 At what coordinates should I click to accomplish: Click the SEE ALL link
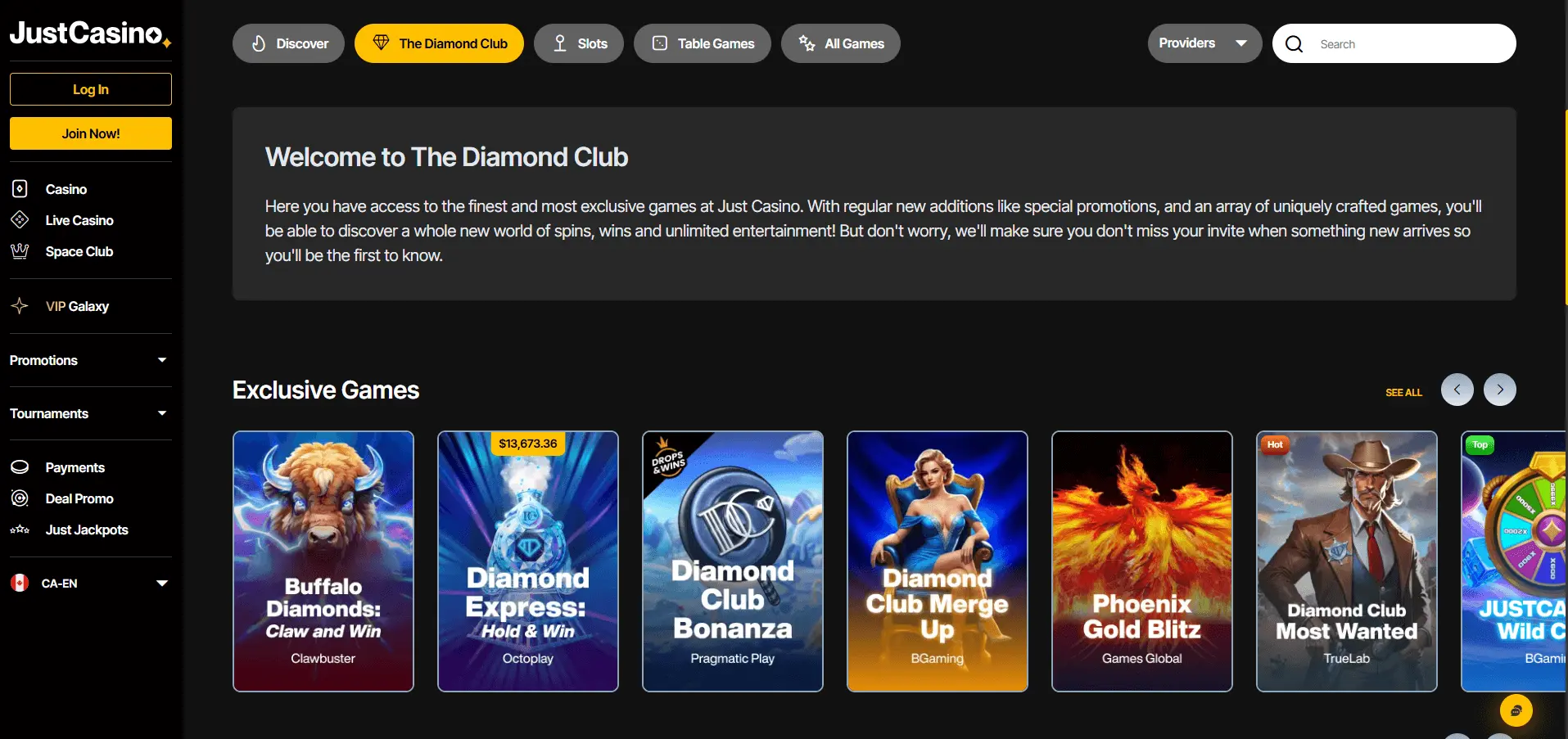pyautogui.click(x=1403, y=393)
